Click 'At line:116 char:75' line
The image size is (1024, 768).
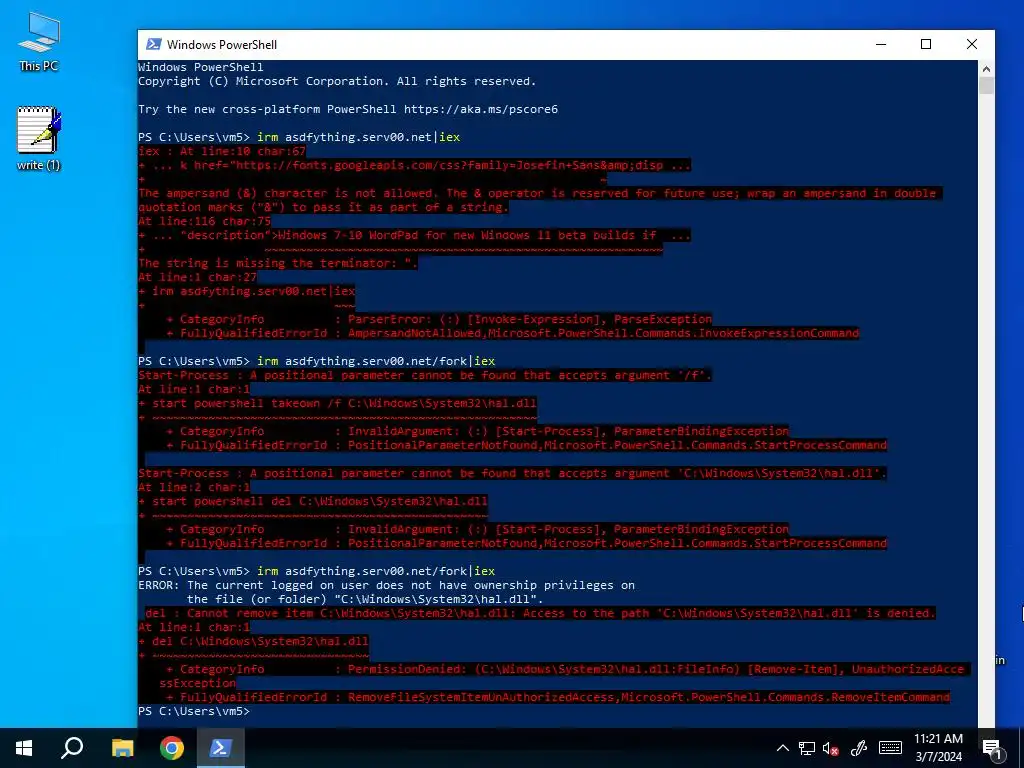pos(204,221)
